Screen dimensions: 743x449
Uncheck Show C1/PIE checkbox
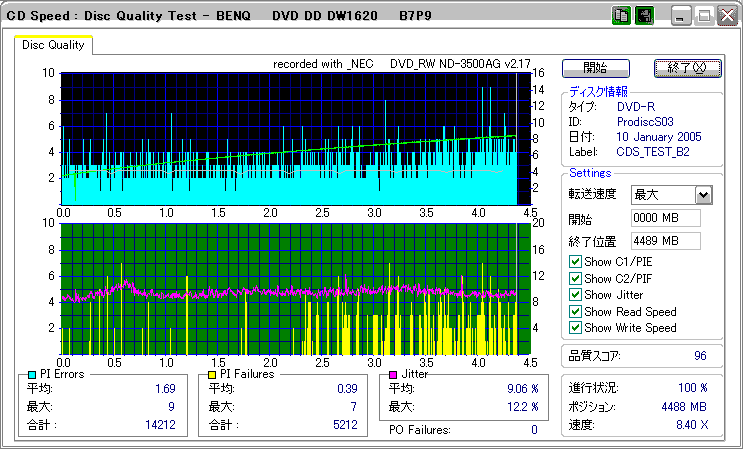(x=574, y=263)
